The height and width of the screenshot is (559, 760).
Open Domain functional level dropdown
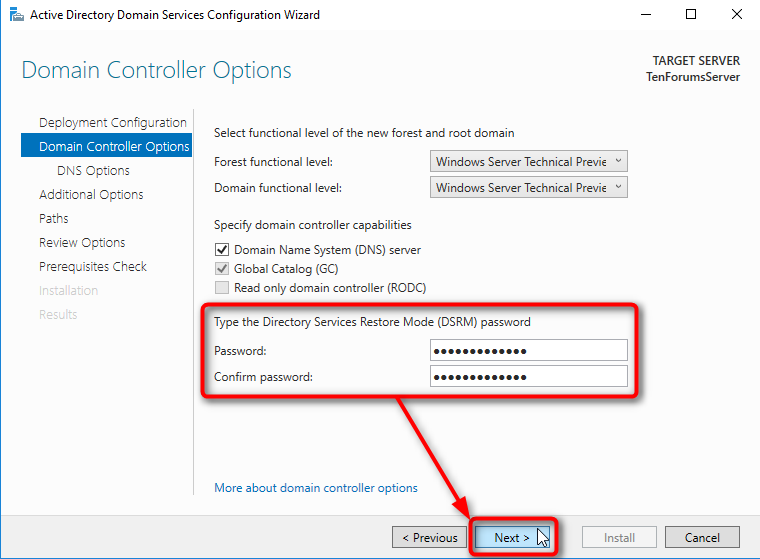(x=528, y=188)
